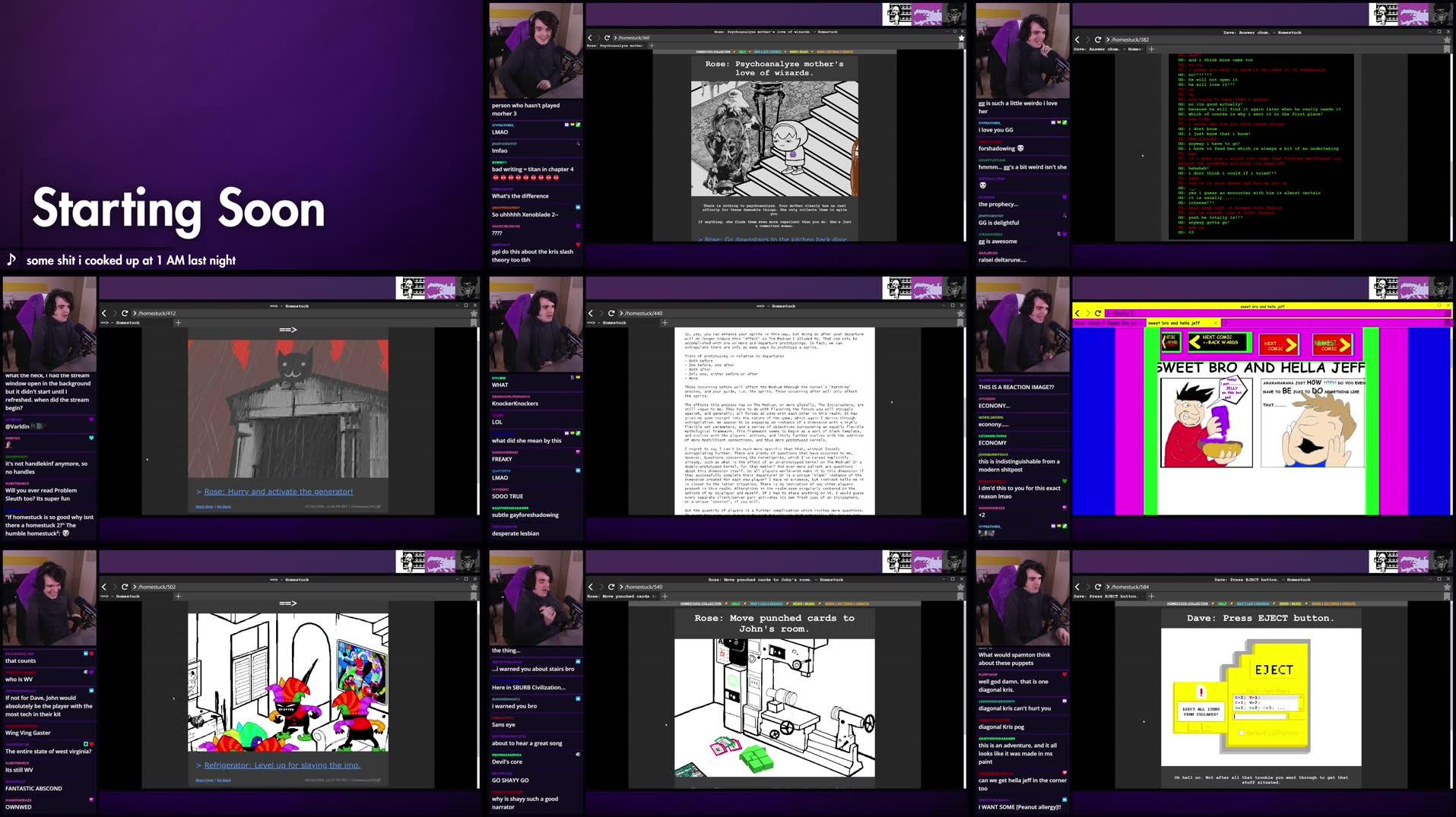Click back arrow in /homestuck/584 window
The width and height of the screenshot is (1456, 817).
point(1077,587)
